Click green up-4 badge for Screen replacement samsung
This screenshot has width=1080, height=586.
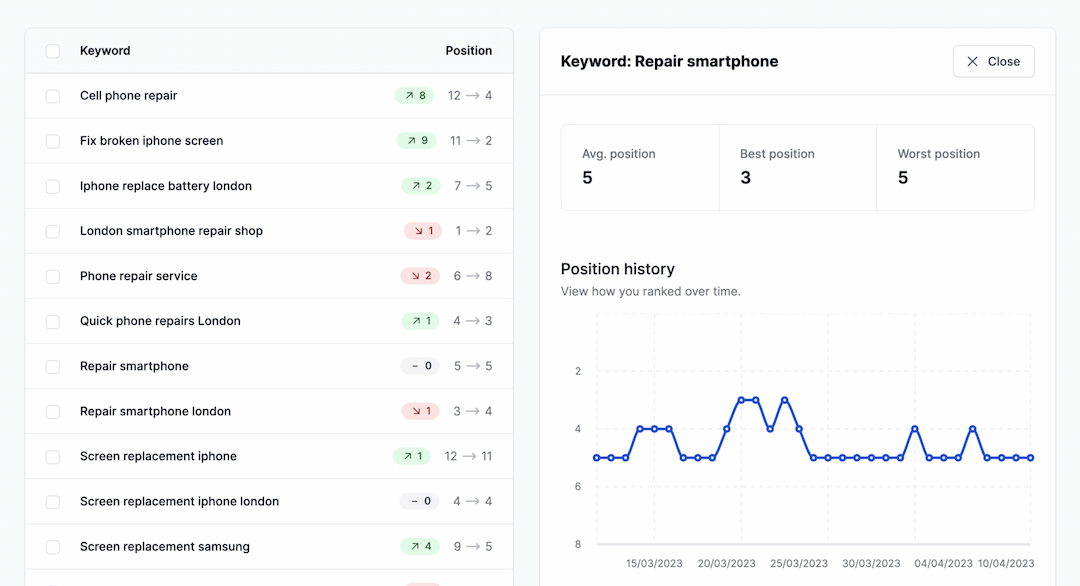coord(420,547)
